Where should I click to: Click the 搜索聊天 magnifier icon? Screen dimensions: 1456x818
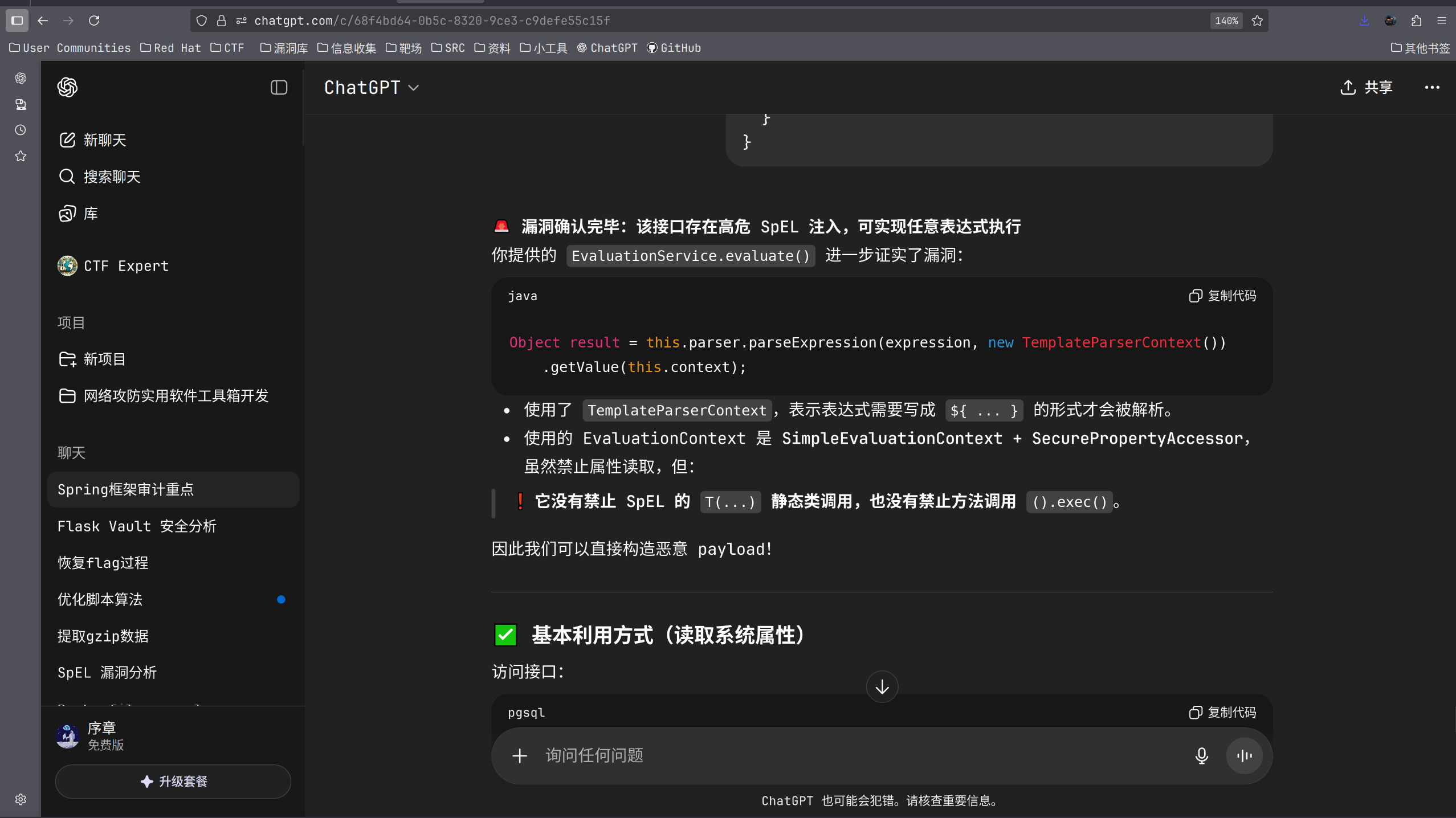click(x=67, y=177)
